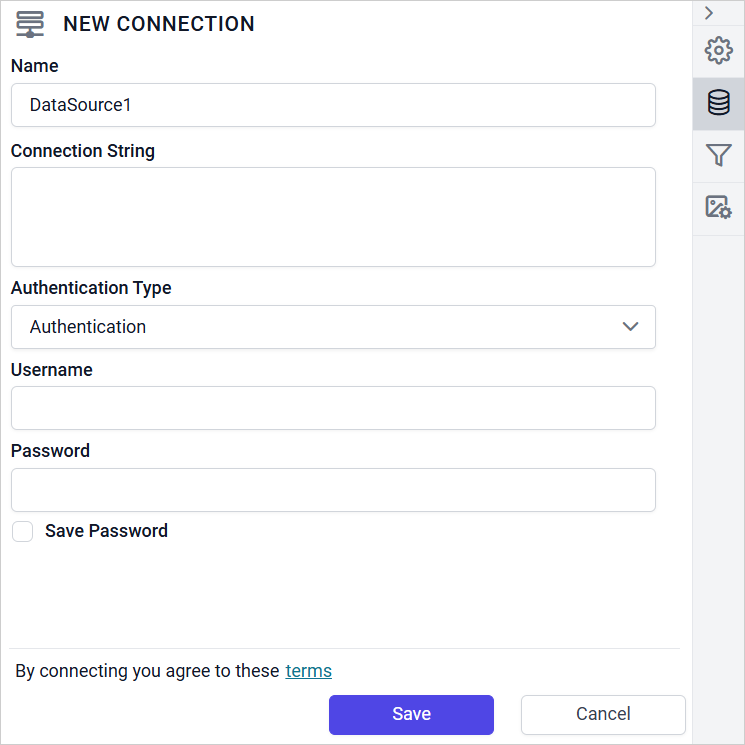The image size is (745, 745).
Task: Select the database data source icon
Action: [x=718, y=103]
